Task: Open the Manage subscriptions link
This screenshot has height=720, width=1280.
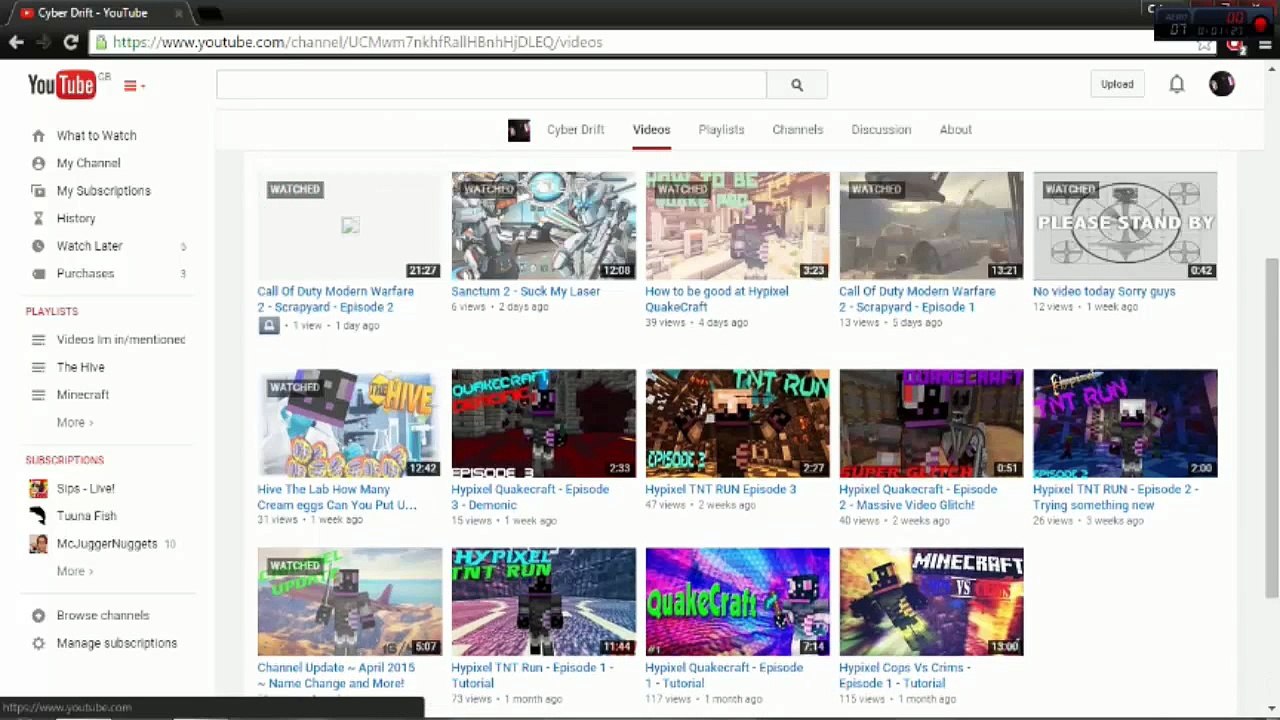Action: click(x=116, y=644)
